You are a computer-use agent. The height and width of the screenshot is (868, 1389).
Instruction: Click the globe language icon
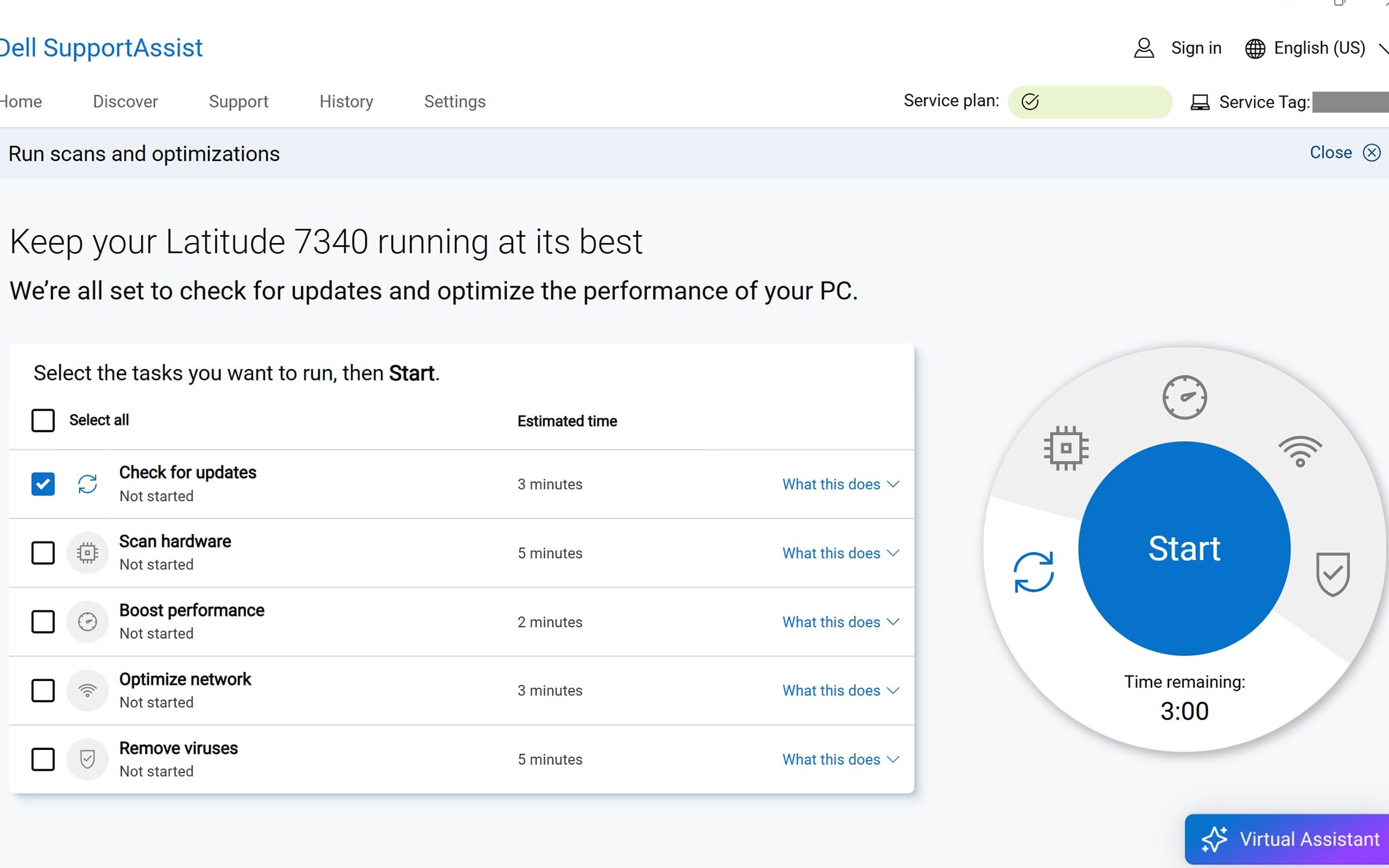click(1255, 48)
